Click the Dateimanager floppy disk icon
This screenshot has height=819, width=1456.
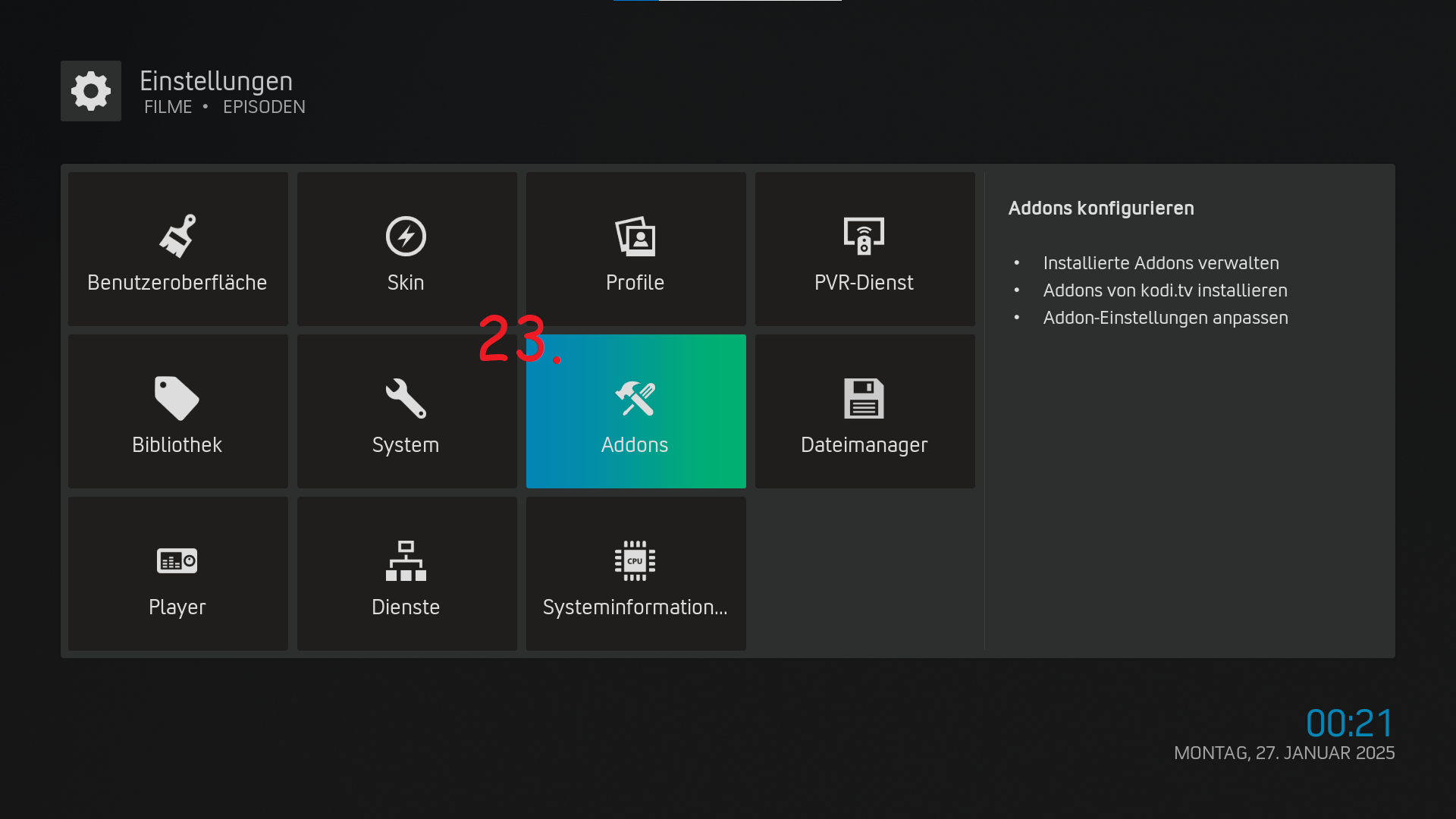pos(864,398)
